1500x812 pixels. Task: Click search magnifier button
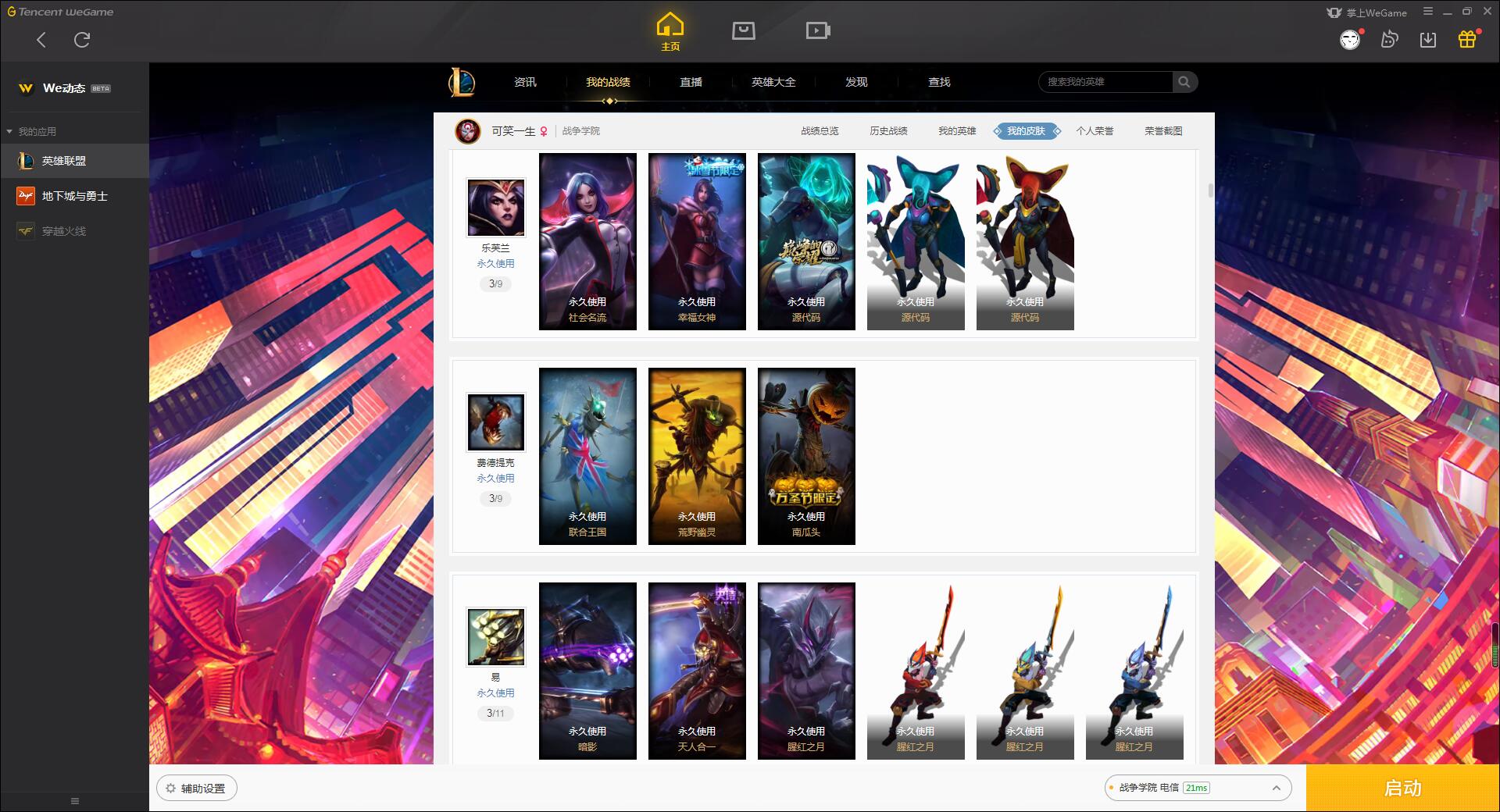[1184, 82]
